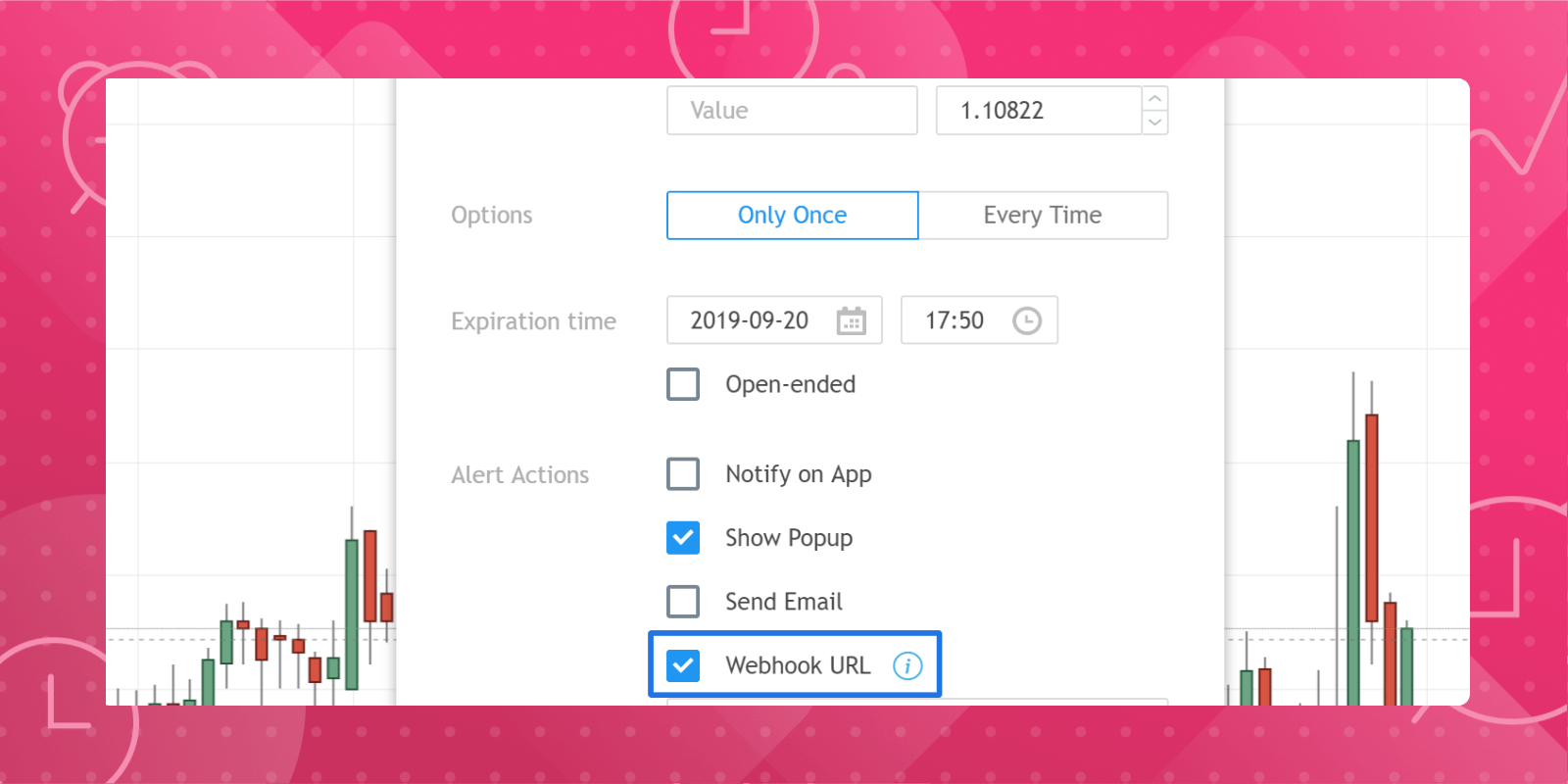
Task: Tick the Notify on App checkbox
Action: pyautogui.click(x=683, y=474)
